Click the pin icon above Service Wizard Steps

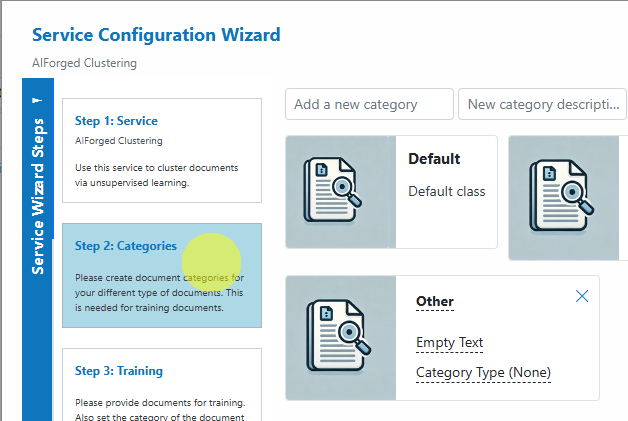coord(37,100)
